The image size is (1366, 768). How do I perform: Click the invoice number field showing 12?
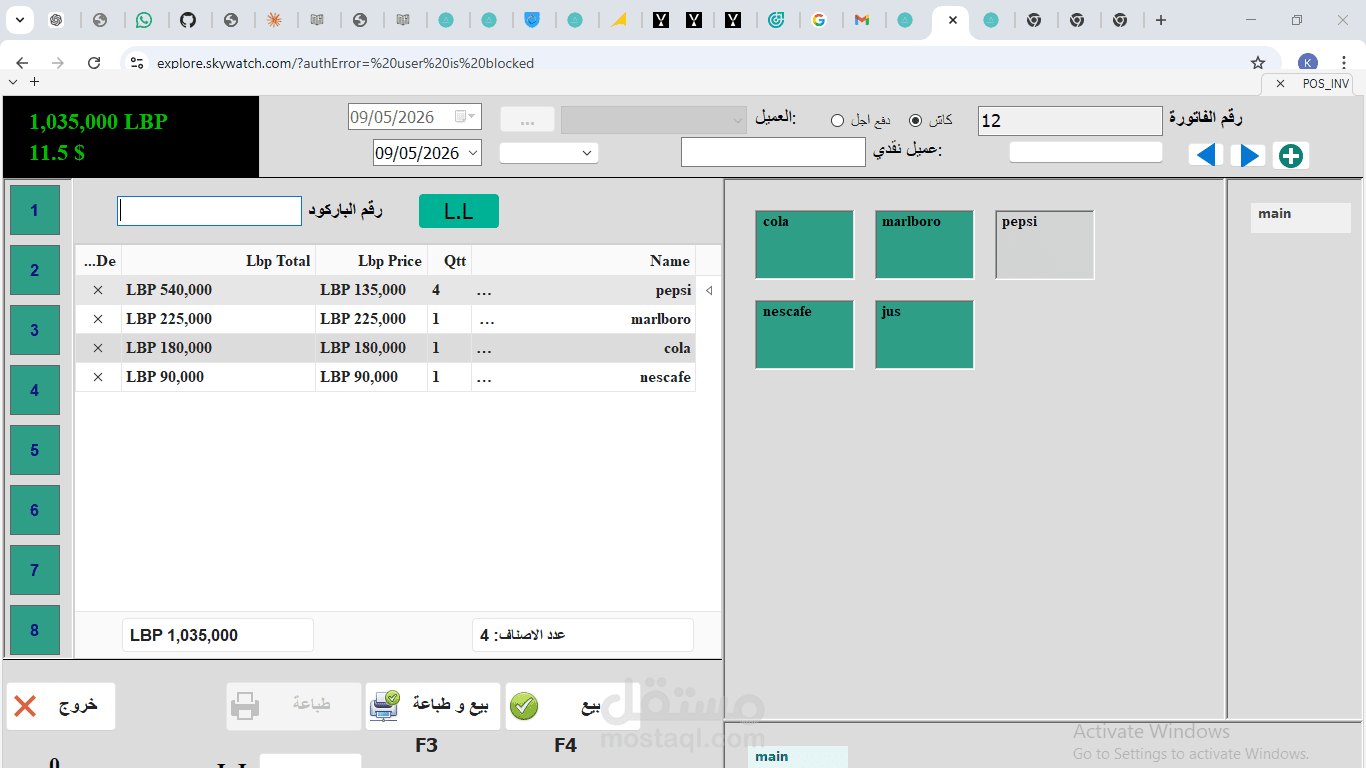pyautogui.click(x=1070, y=121)
